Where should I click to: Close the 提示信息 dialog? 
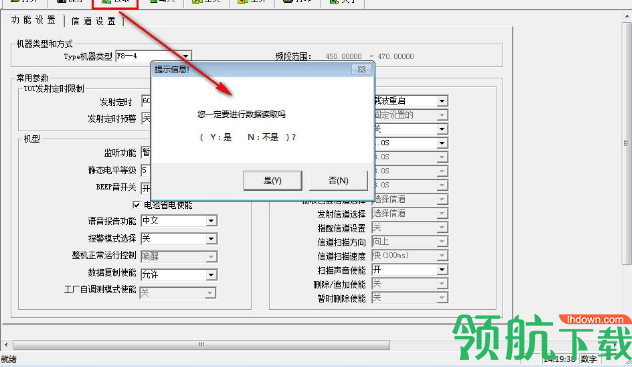(362, 69)
